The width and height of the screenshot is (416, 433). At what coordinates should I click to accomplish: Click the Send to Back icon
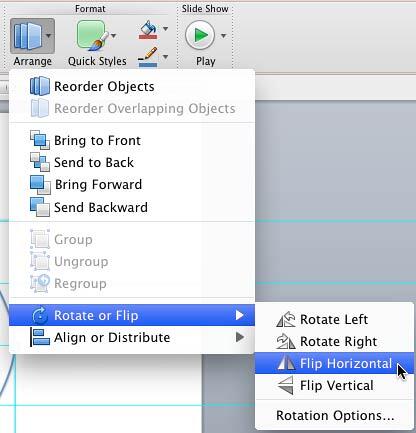click(40, 162)
